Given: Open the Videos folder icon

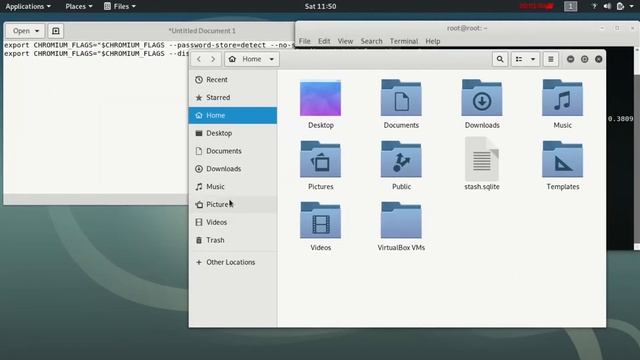Looking at the screenshot, I should [x=320, y=220].
